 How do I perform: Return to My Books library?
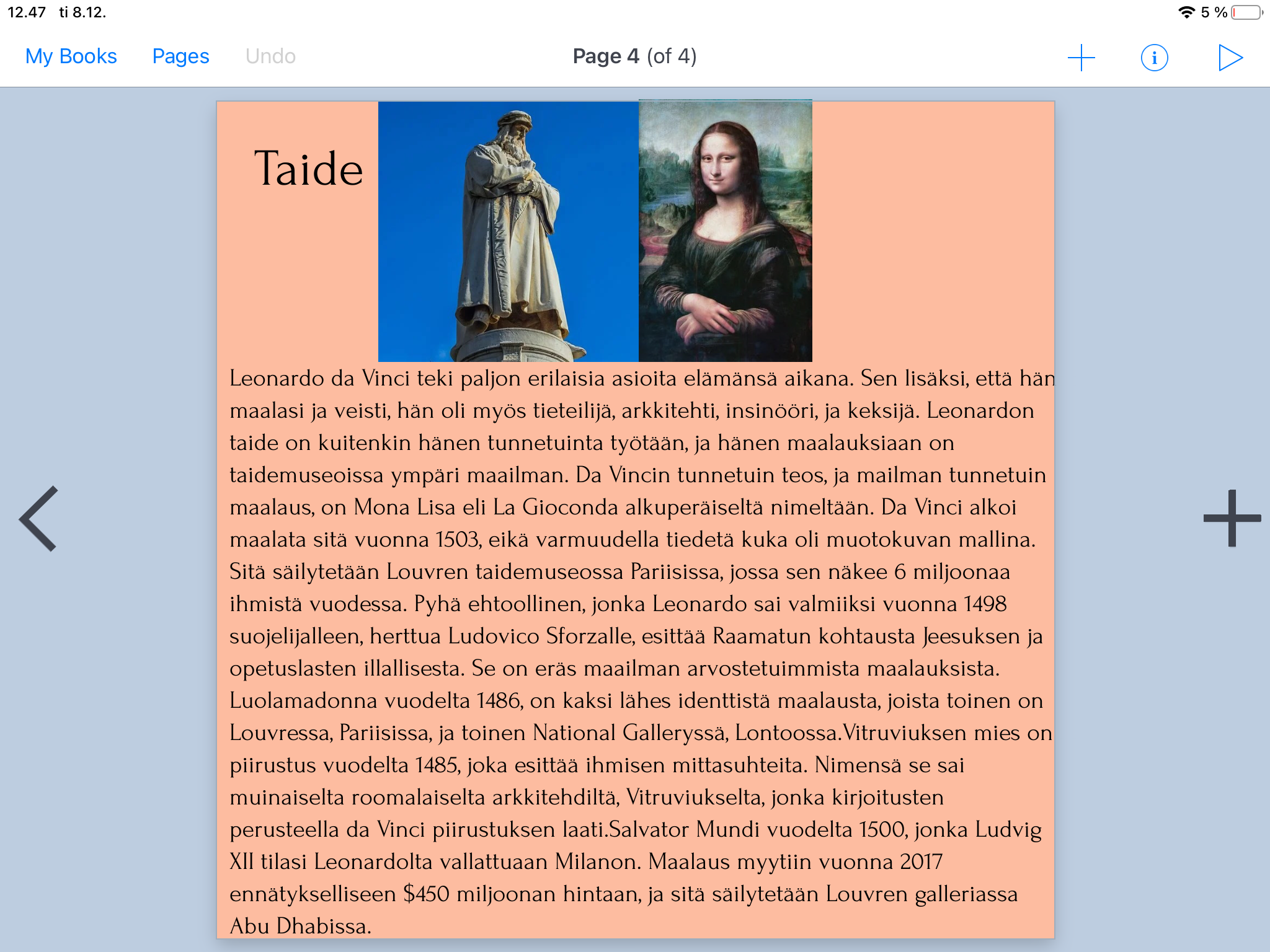pos(71,56)
